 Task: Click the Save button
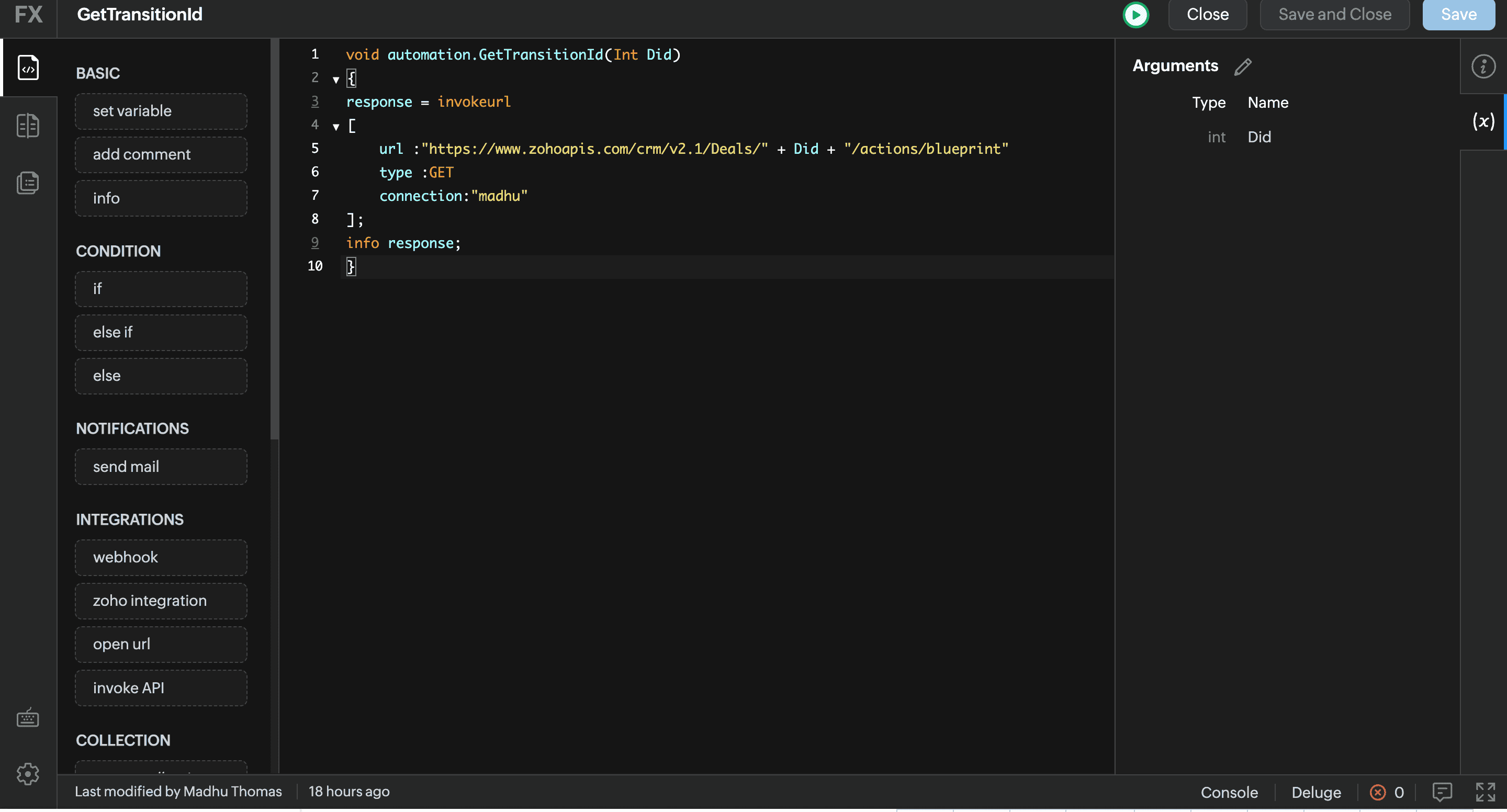pyautogui.click(x=1458, y=15)
